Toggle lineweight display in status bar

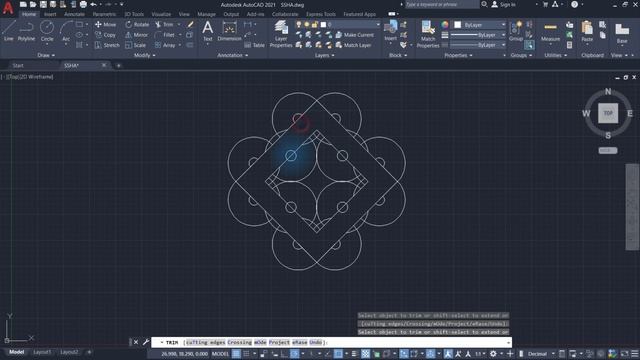[x=354, y=354]
